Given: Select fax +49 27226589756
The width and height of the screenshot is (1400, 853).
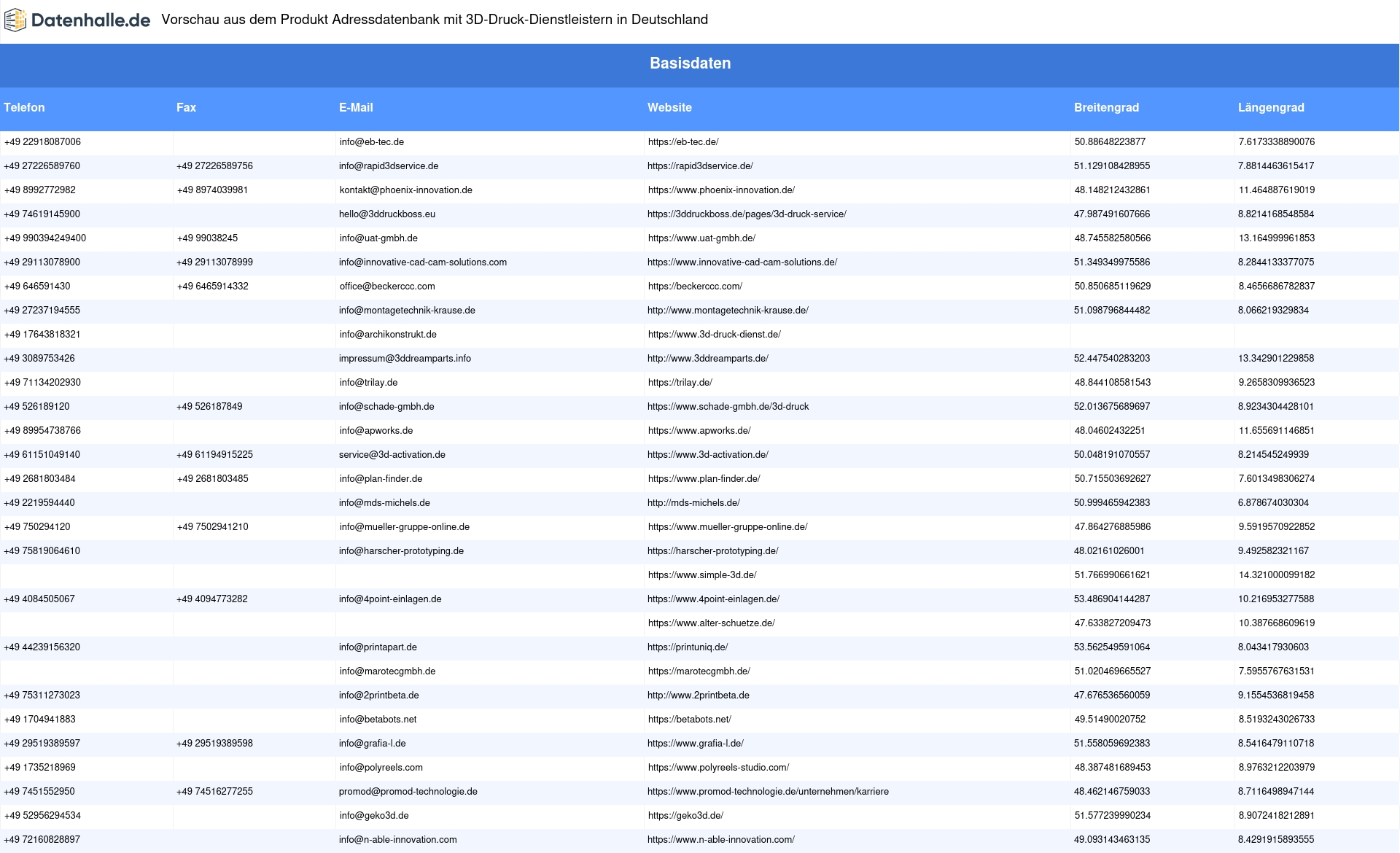Looking at the screenshot, I should point(214,166).
